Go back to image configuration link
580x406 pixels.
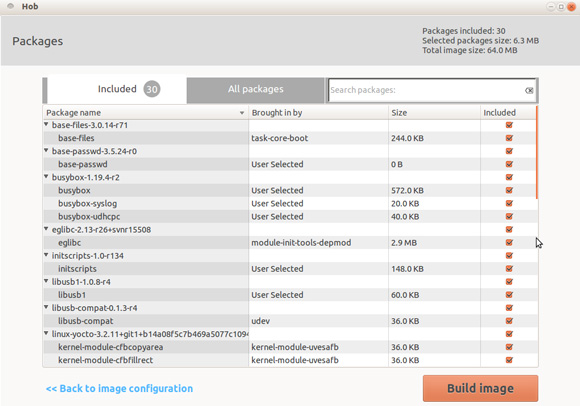point(119,388)
